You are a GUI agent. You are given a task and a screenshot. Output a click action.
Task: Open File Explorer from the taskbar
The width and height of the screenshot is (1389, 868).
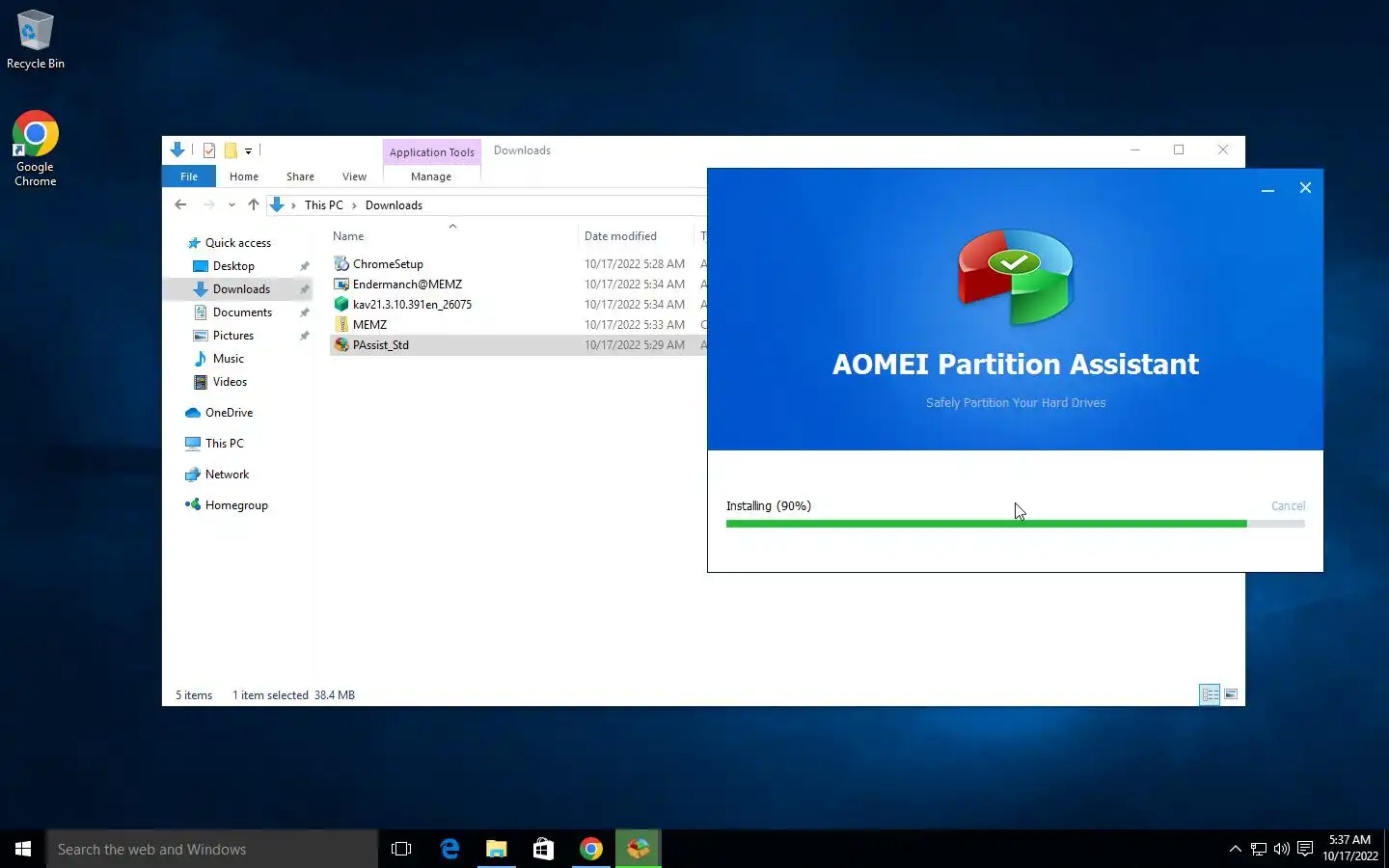point(497,849)
